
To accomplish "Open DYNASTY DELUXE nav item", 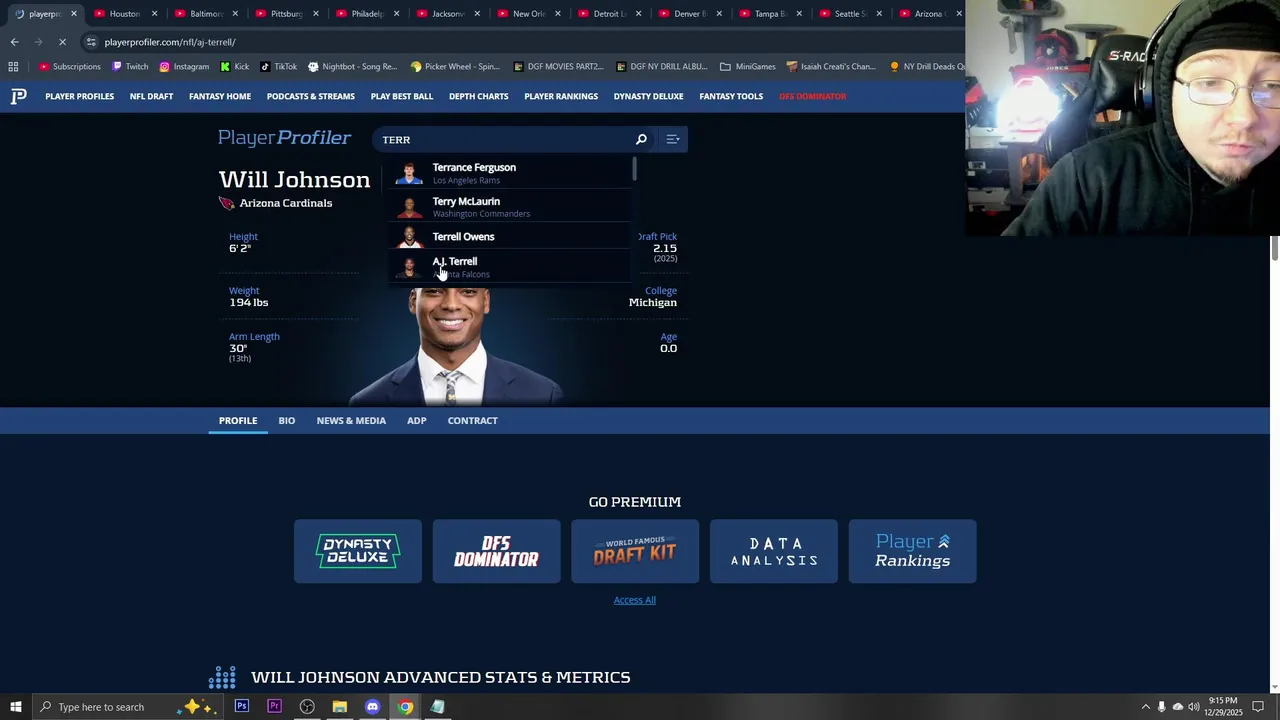I will [x=648, y=96].
